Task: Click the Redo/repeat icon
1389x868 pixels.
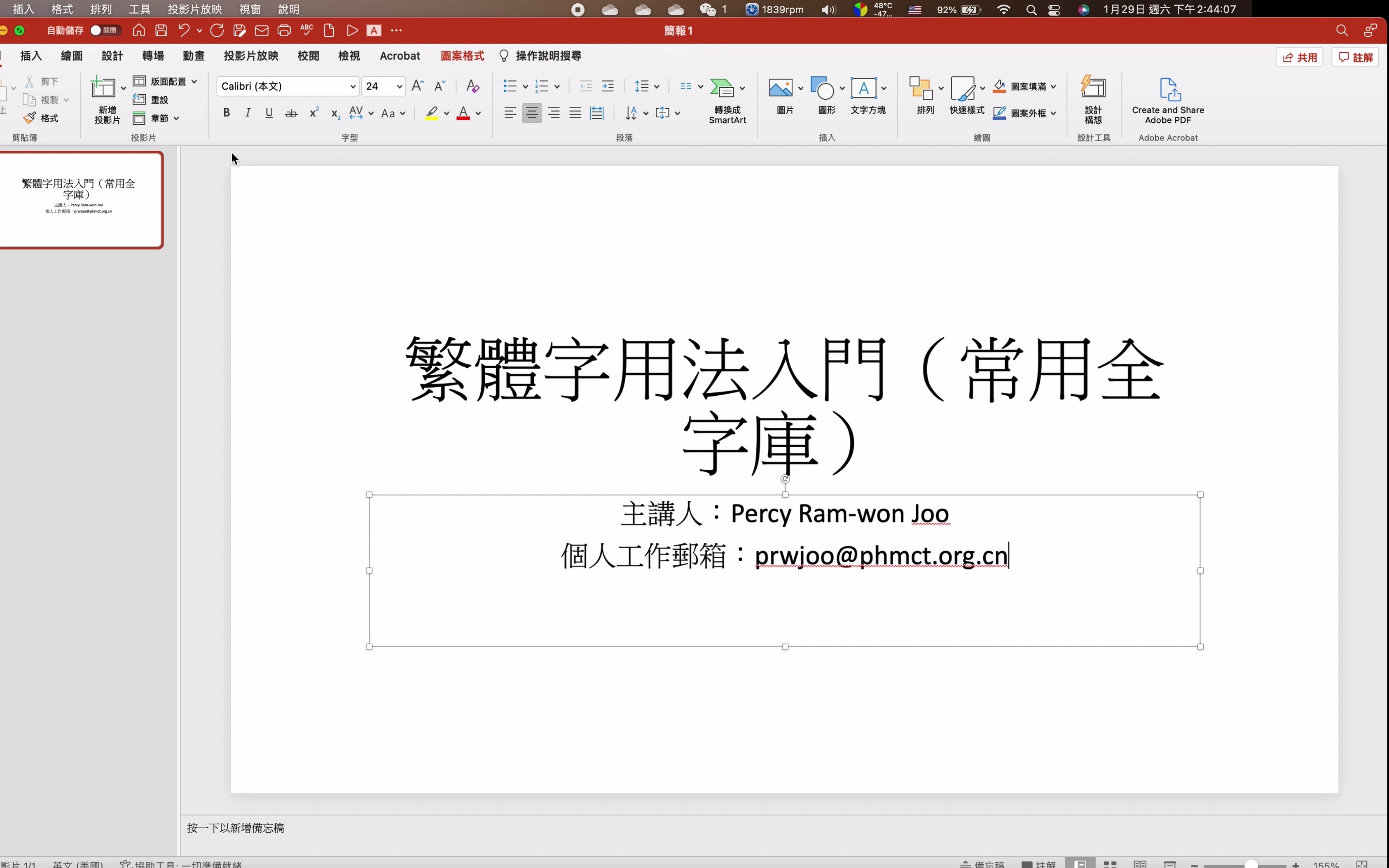Action: coord(217,30)
